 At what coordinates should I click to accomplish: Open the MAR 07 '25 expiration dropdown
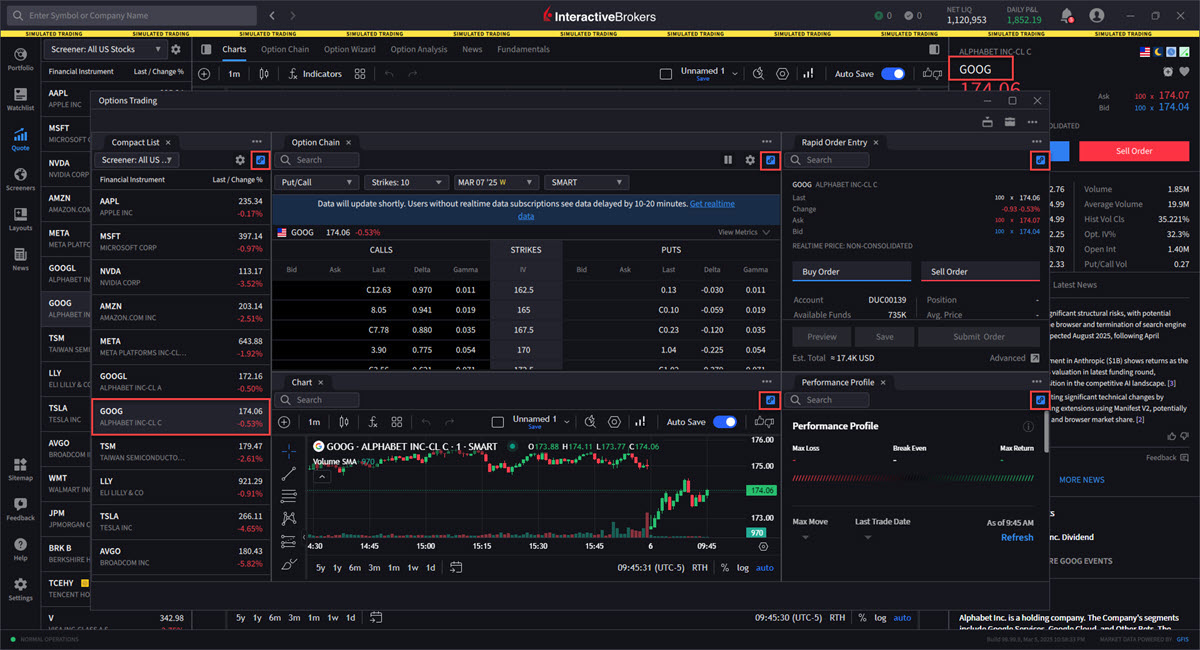(x=495, y=183)
